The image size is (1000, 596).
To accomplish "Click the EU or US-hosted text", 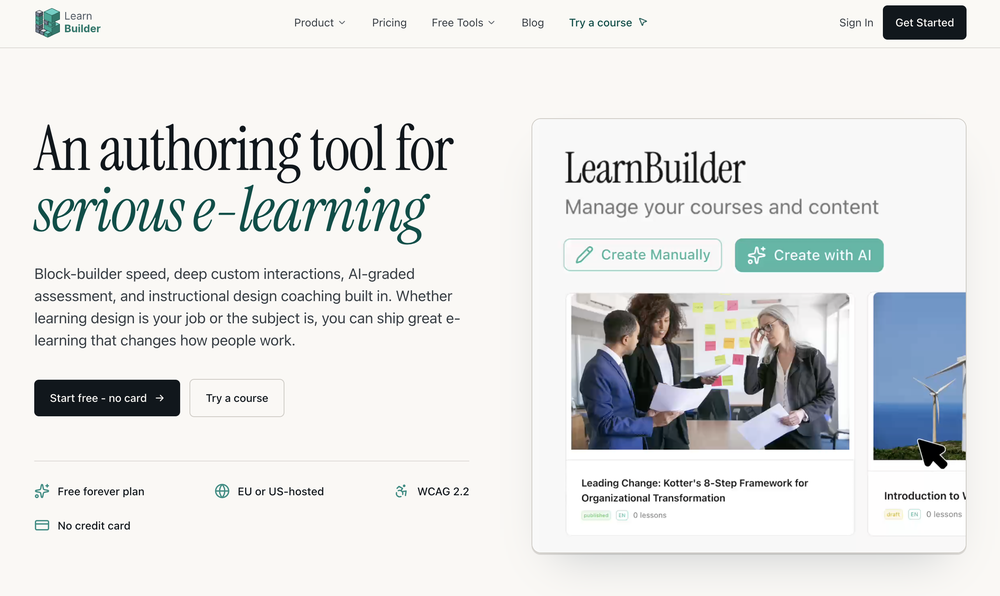I will 281,491.
